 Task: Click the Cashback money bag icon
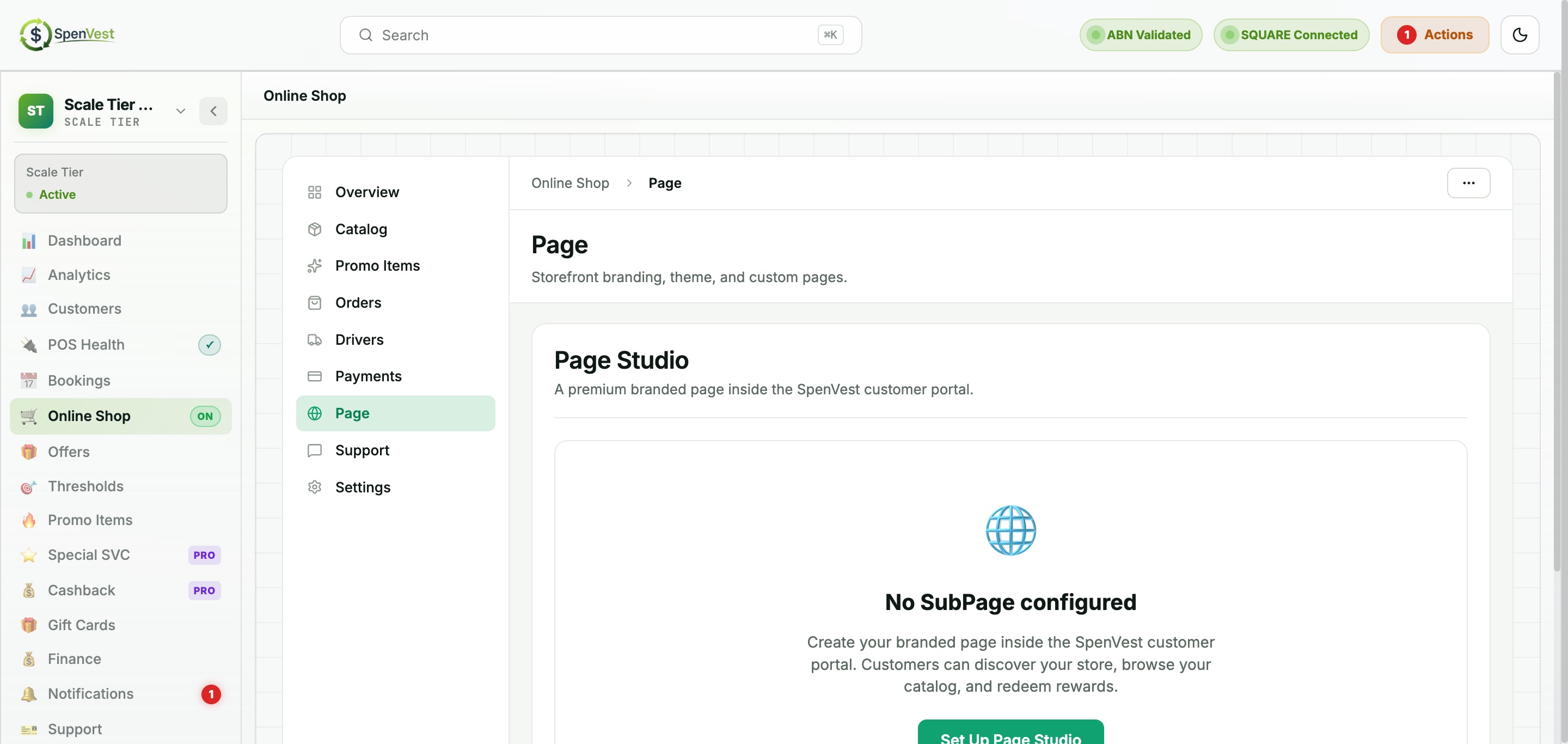coord(29,590)
